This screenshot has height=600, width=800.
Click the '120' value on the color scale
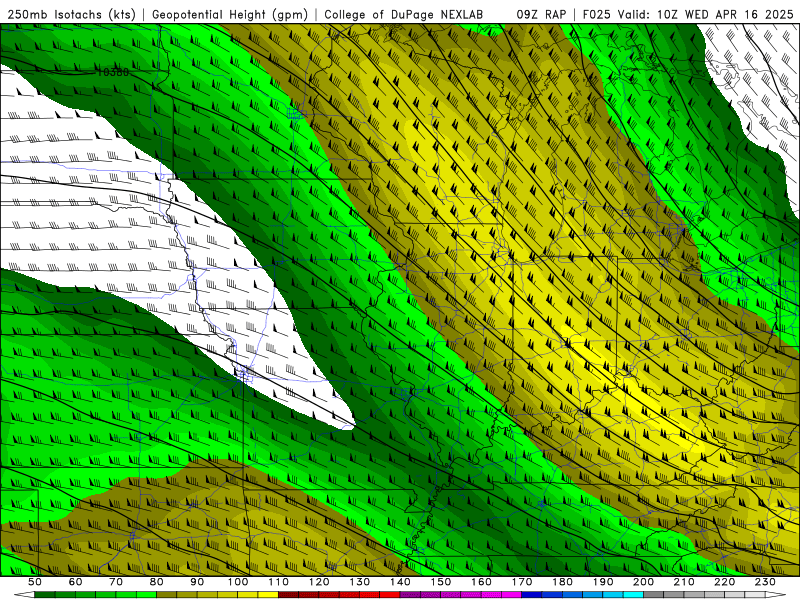coord(319,582)
